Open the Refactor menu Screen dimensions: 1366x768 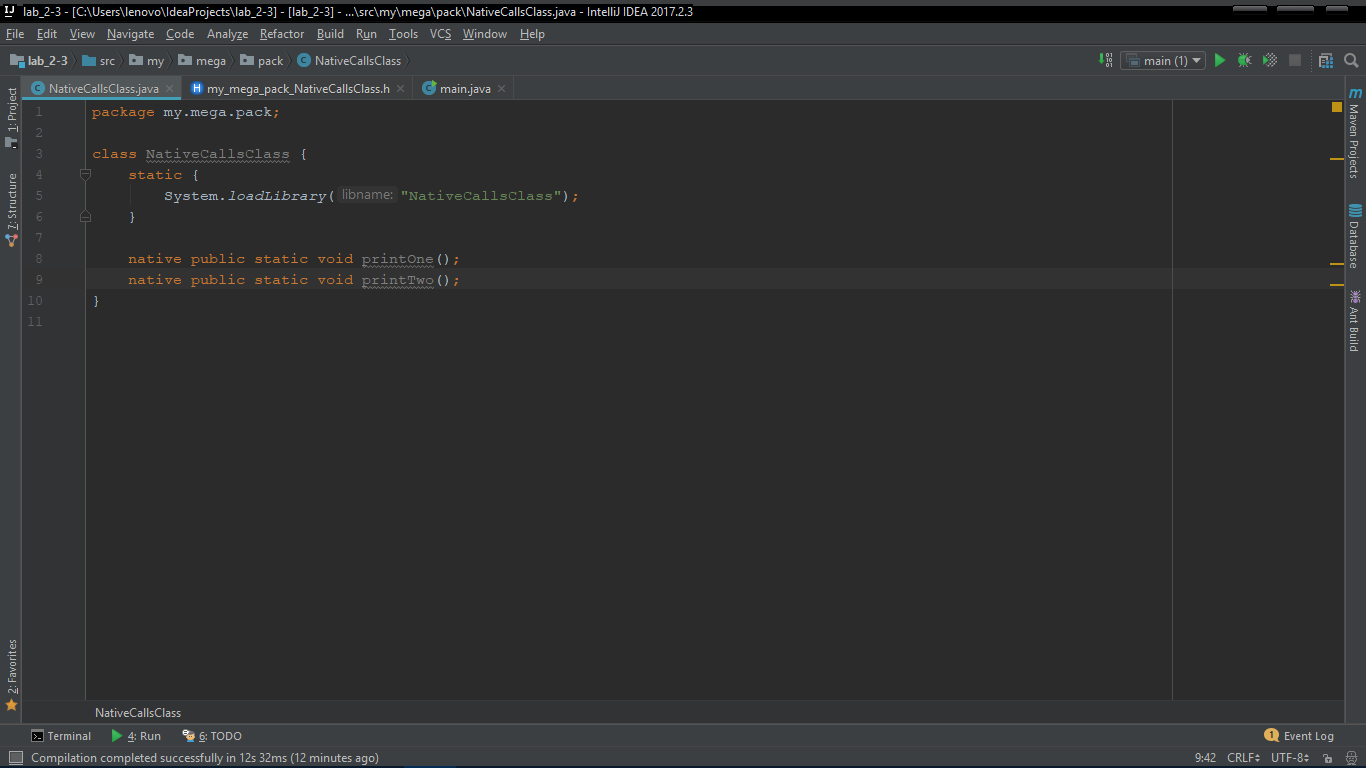tap(282, 34)
